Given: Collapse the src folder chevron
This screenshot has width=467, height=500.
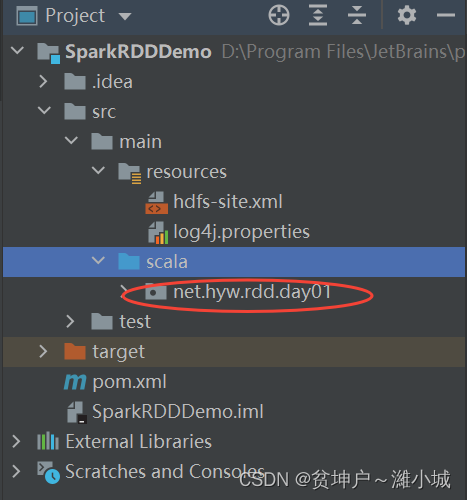Looking at the screenshot, I should [44, 110].
